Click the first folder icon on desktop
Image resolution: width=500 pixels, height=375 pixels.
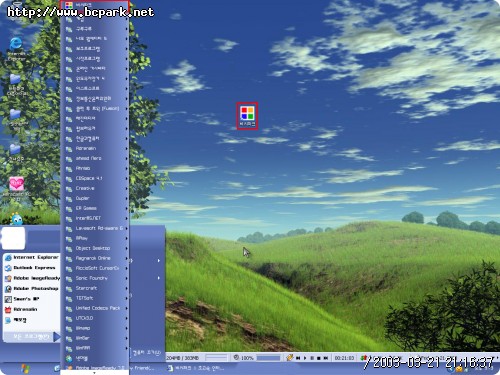(15, 84)
